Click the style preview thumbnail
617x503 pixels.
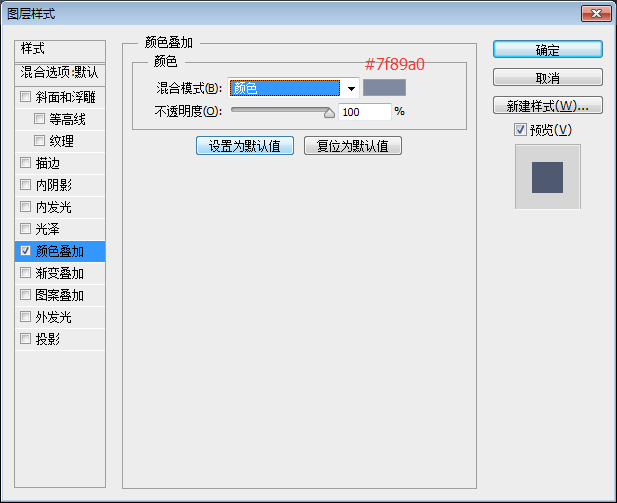547,177
